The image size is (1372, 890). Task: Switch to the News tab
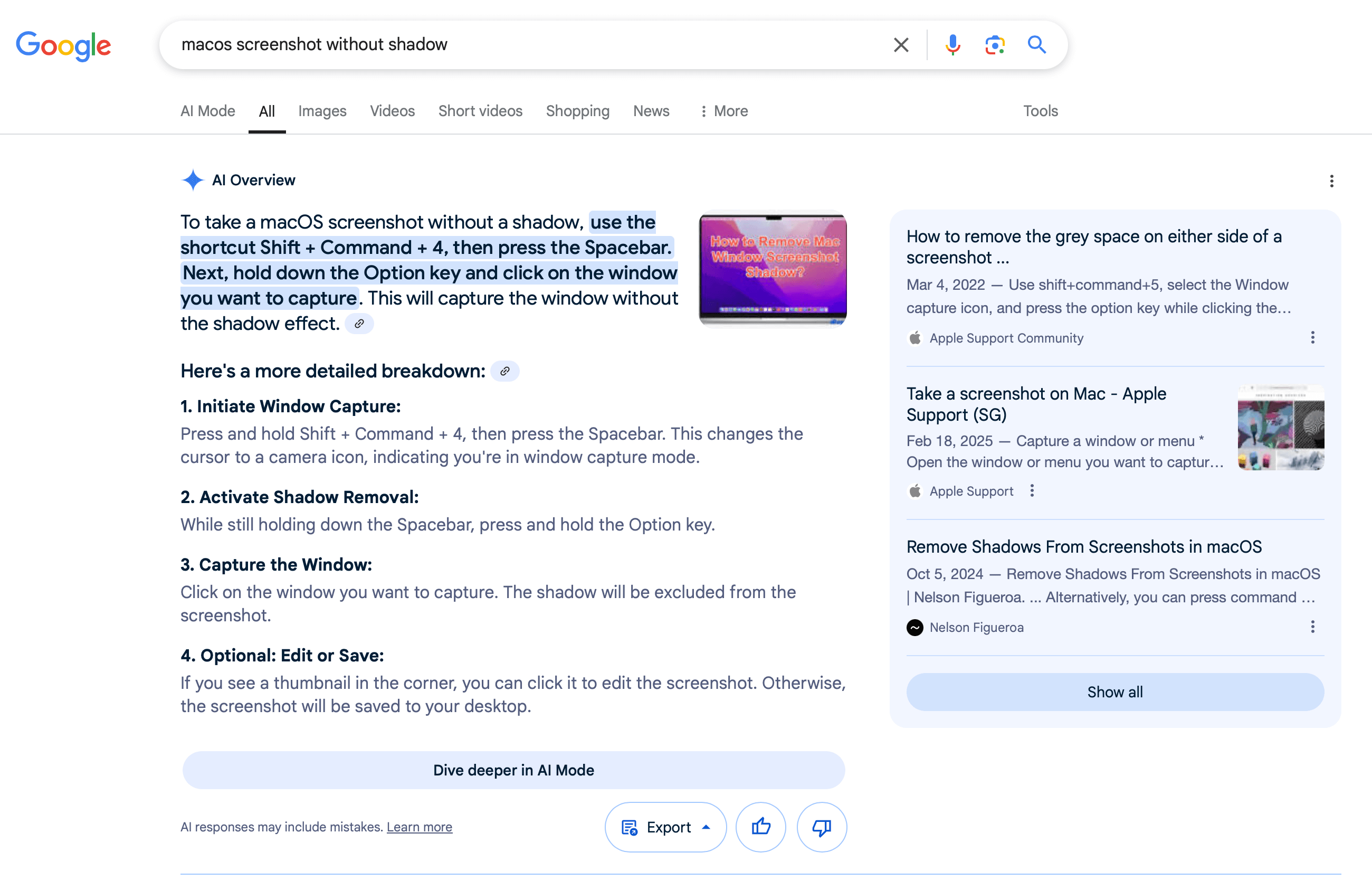651,111
